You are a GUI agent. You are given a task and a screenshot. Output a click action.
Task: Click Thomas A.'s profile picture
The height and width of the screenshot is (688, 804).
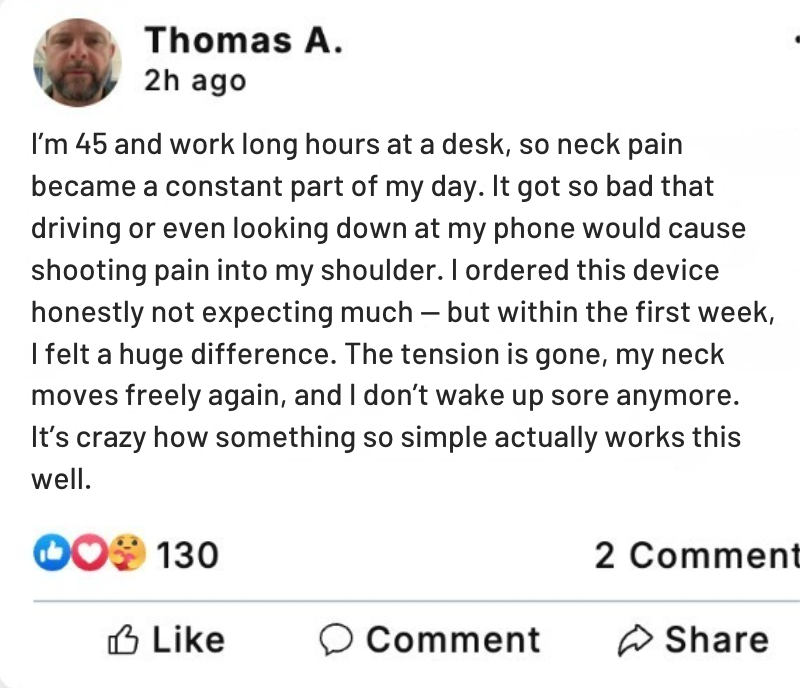(x=77, y=63)
